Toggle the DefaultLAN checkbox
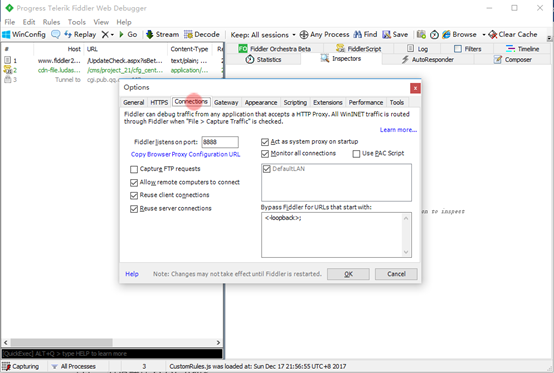Viewport: 554px width, 373px height. pyautogui.click(x=267, y=169)
